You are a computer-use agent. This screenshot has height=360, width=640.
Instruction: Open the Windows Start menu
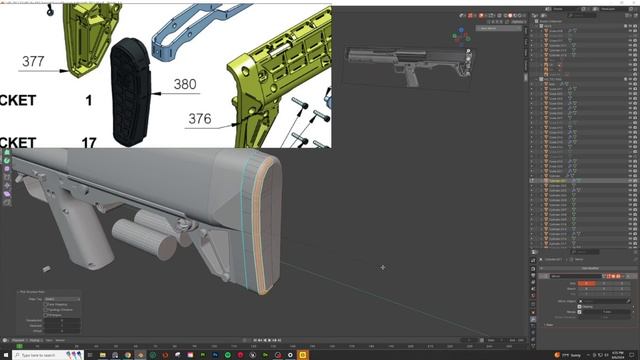click(x=5, y=355)
